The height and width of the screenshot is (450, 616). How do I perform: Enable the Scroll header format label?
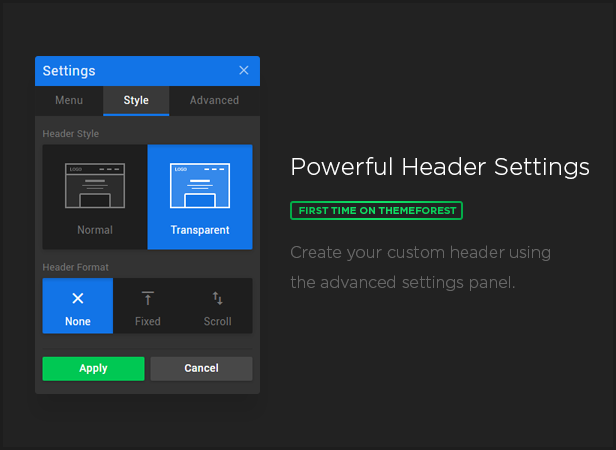pos(217,322)
